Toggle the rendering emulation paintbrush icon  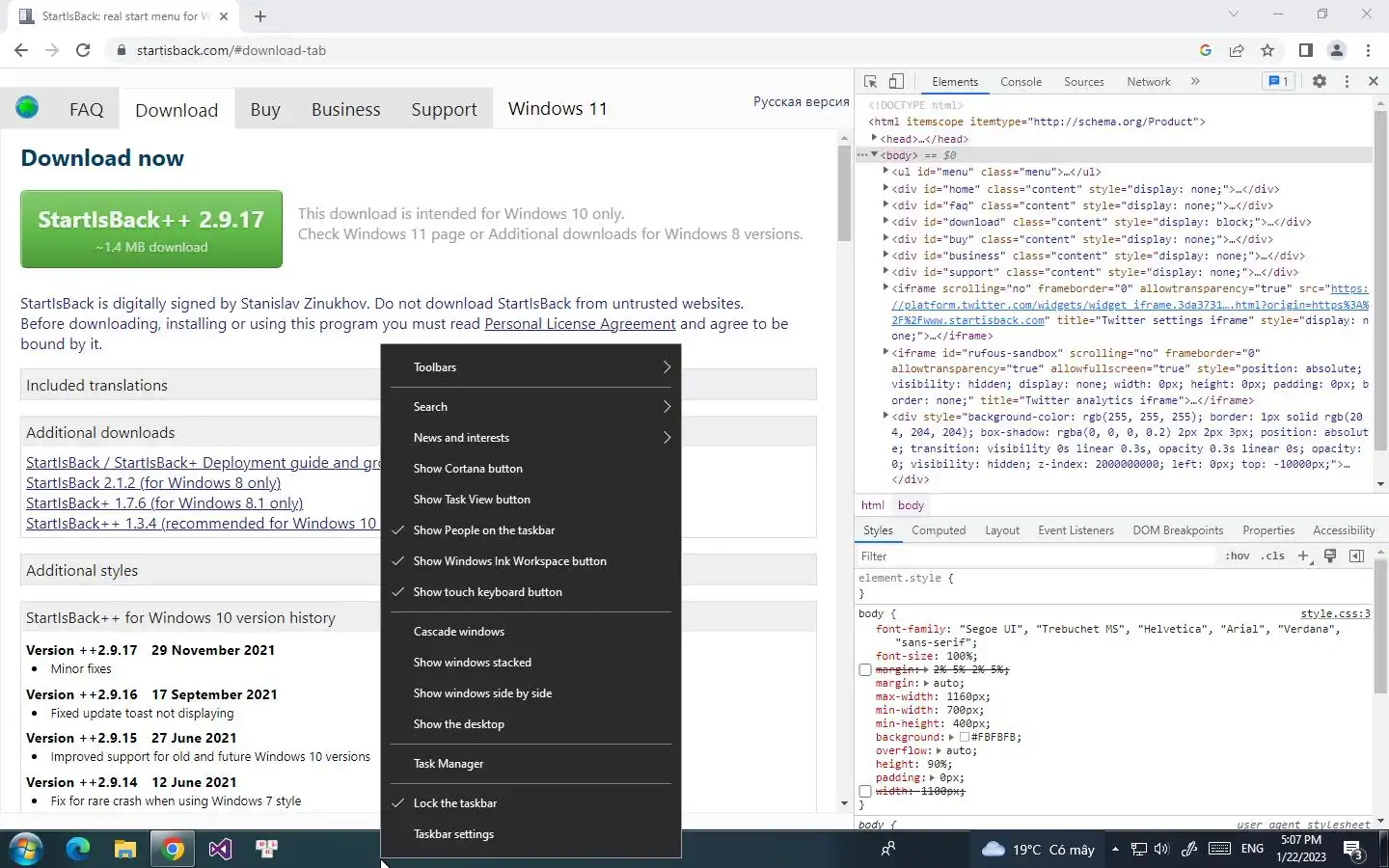click(x=1330, y=556)
